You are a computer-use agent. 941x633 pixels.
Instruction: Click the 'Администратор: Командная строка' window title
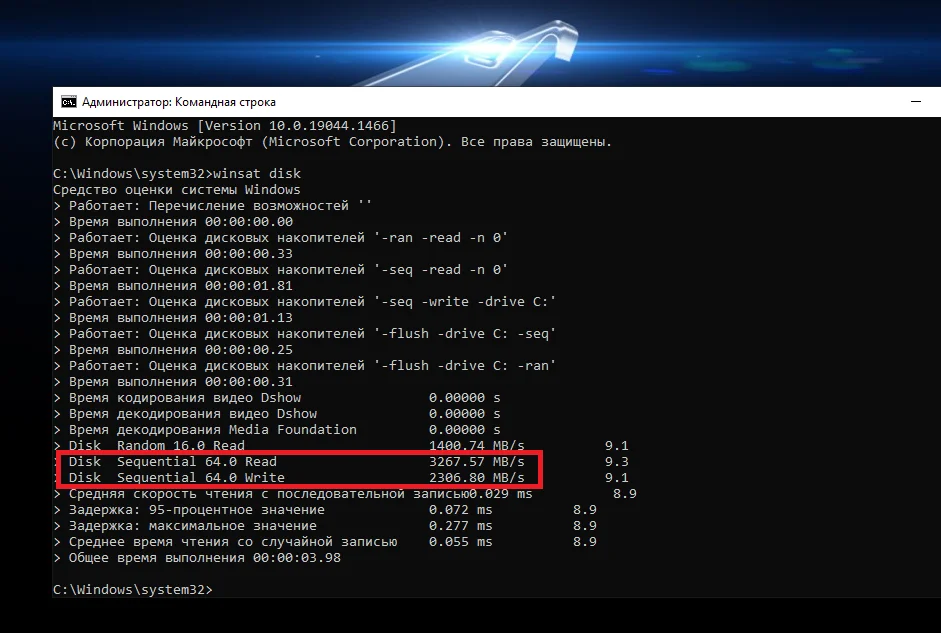click(x=179, y=102)
